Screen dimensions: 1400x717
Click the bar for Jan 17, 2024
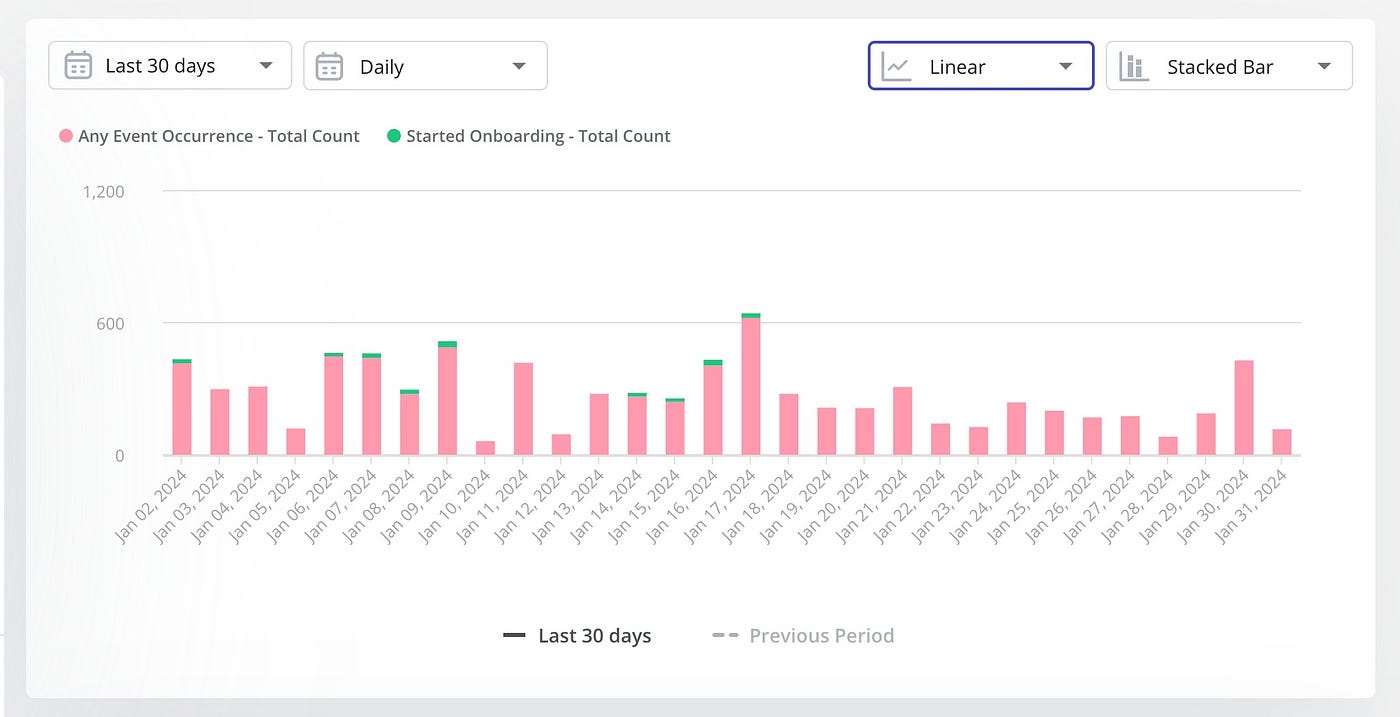click(751, 385)
